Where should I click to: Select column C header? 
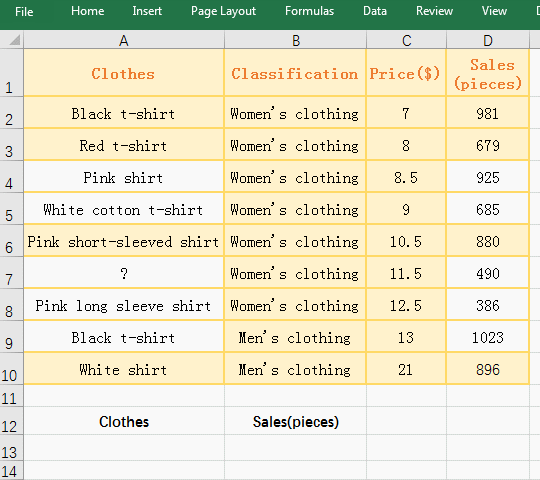406,41
